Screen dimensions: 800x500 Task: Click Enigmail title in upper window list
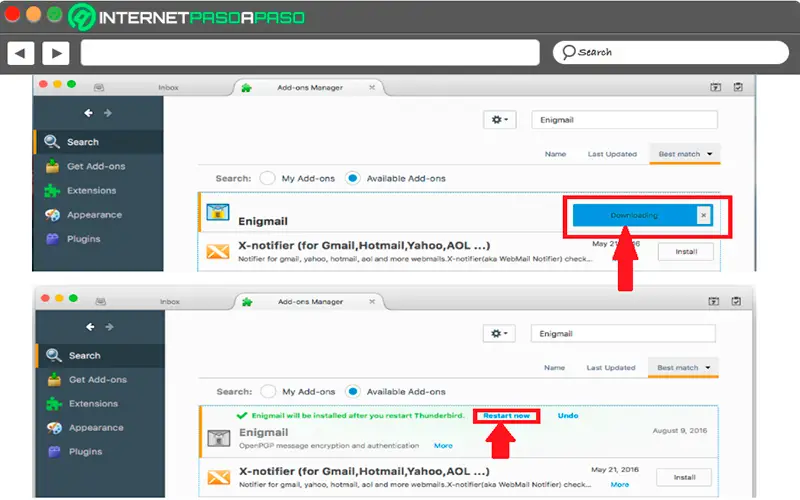click(263, 221)
